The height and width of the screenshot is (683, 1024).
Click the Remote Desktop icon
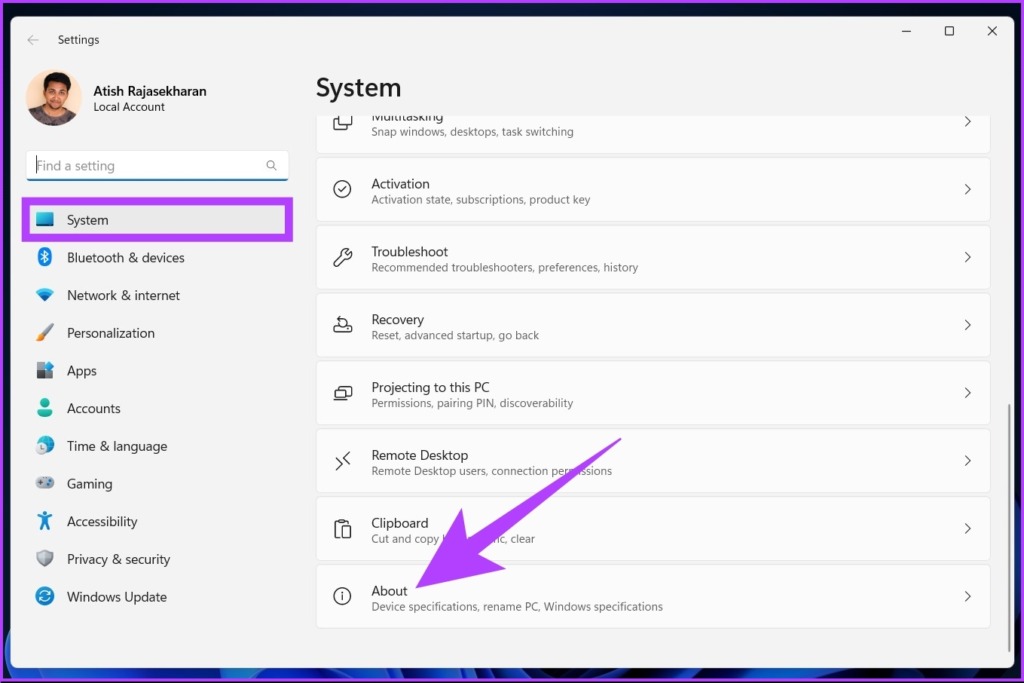342,461
